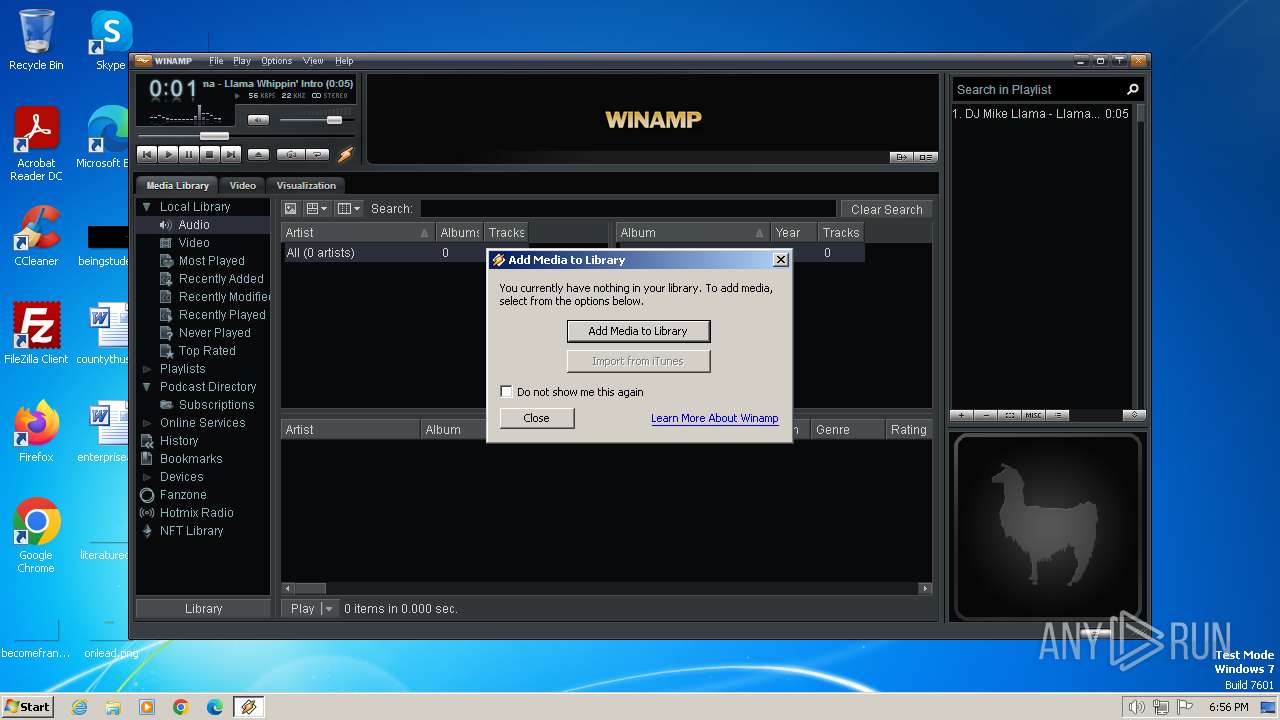
Task: Open the pane layout dropdown beside Search
Action: (317, 209)
